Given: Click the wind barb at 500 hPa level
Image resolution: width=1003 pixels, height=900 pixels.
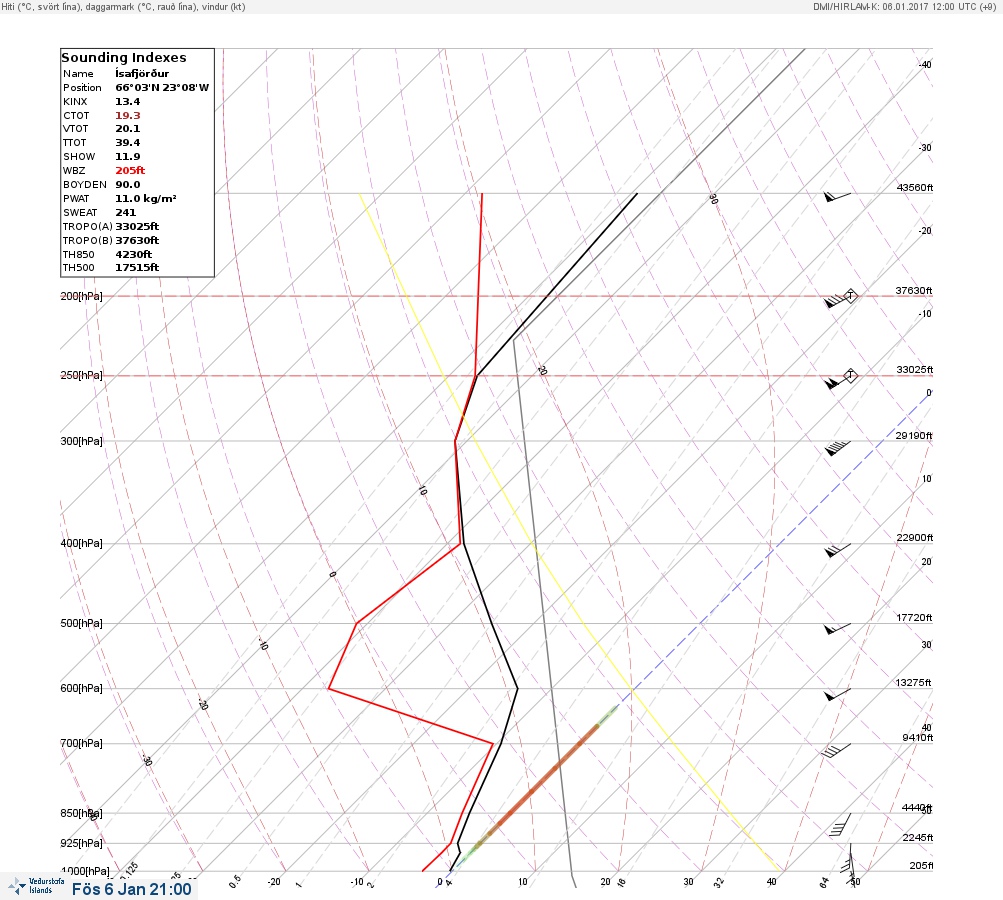Looking at the screenshot, I should pos(837,629).
